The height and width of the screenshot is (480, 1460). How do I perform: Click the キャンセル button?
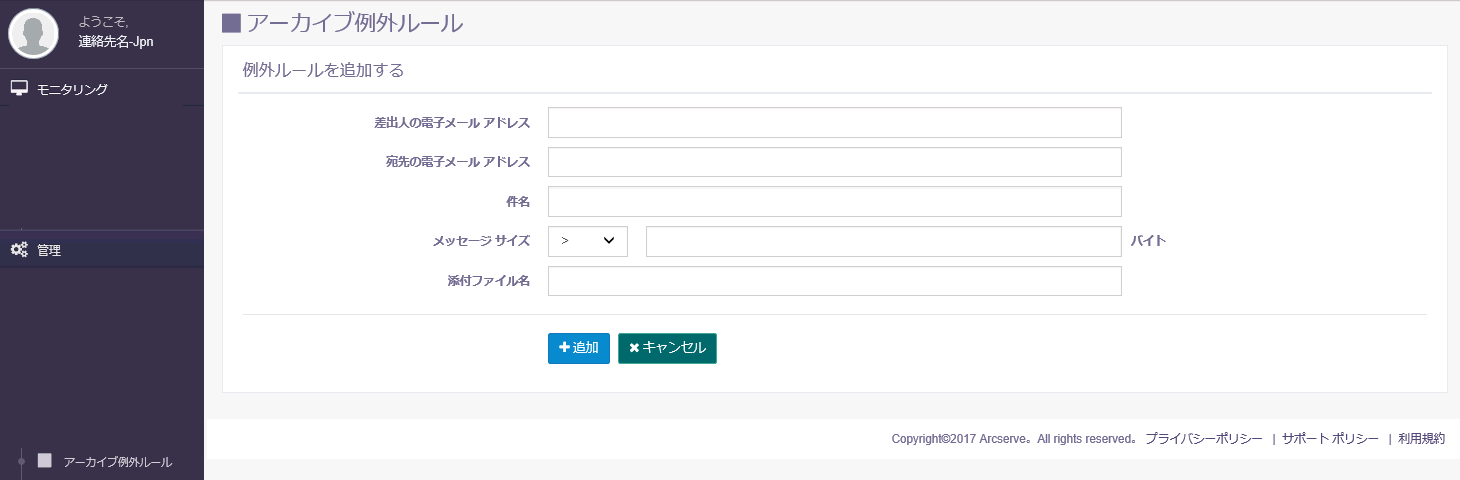[x=667, y=348]
